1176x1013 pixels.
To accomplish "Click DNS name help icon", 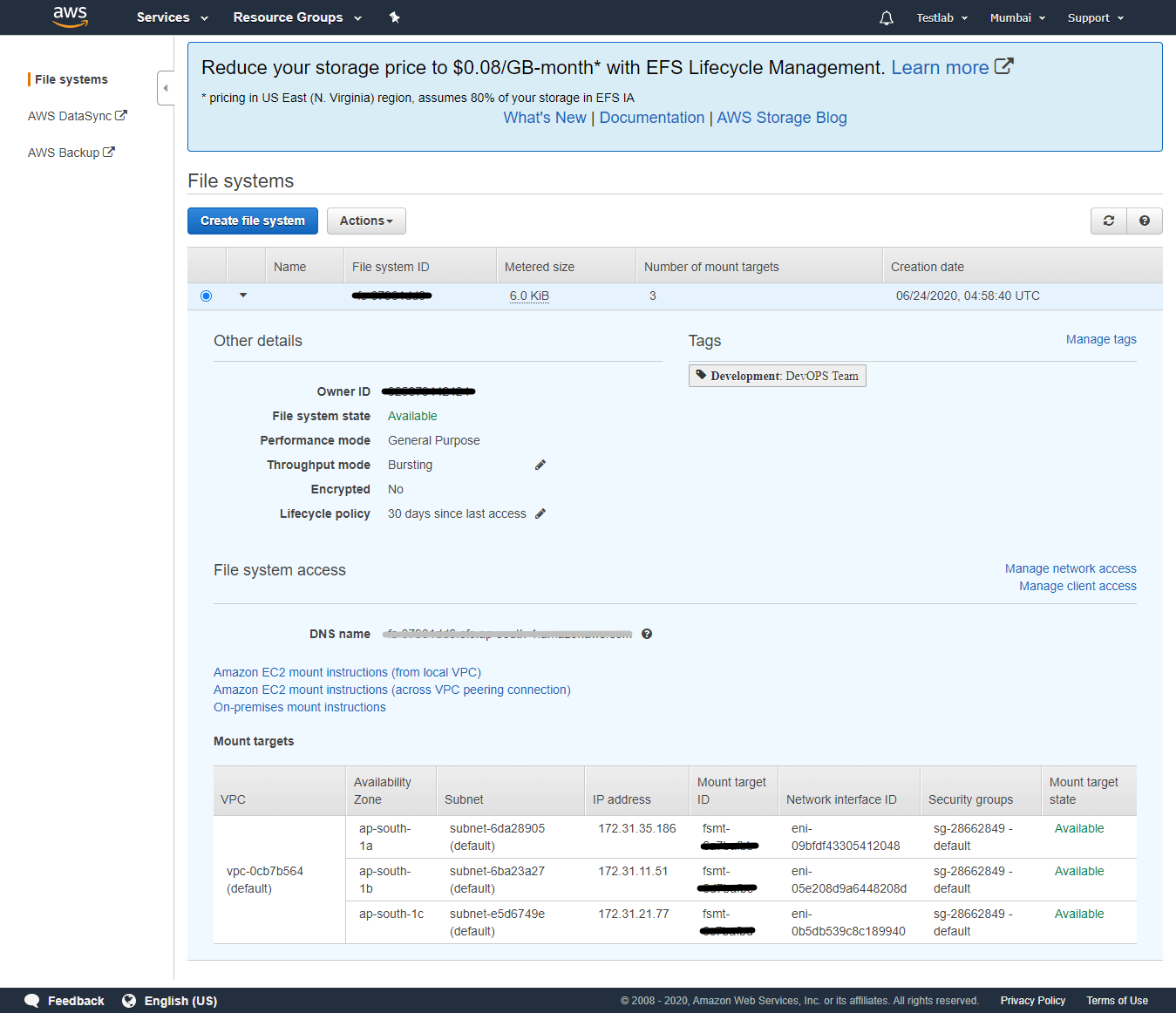I will pos(647,634).
